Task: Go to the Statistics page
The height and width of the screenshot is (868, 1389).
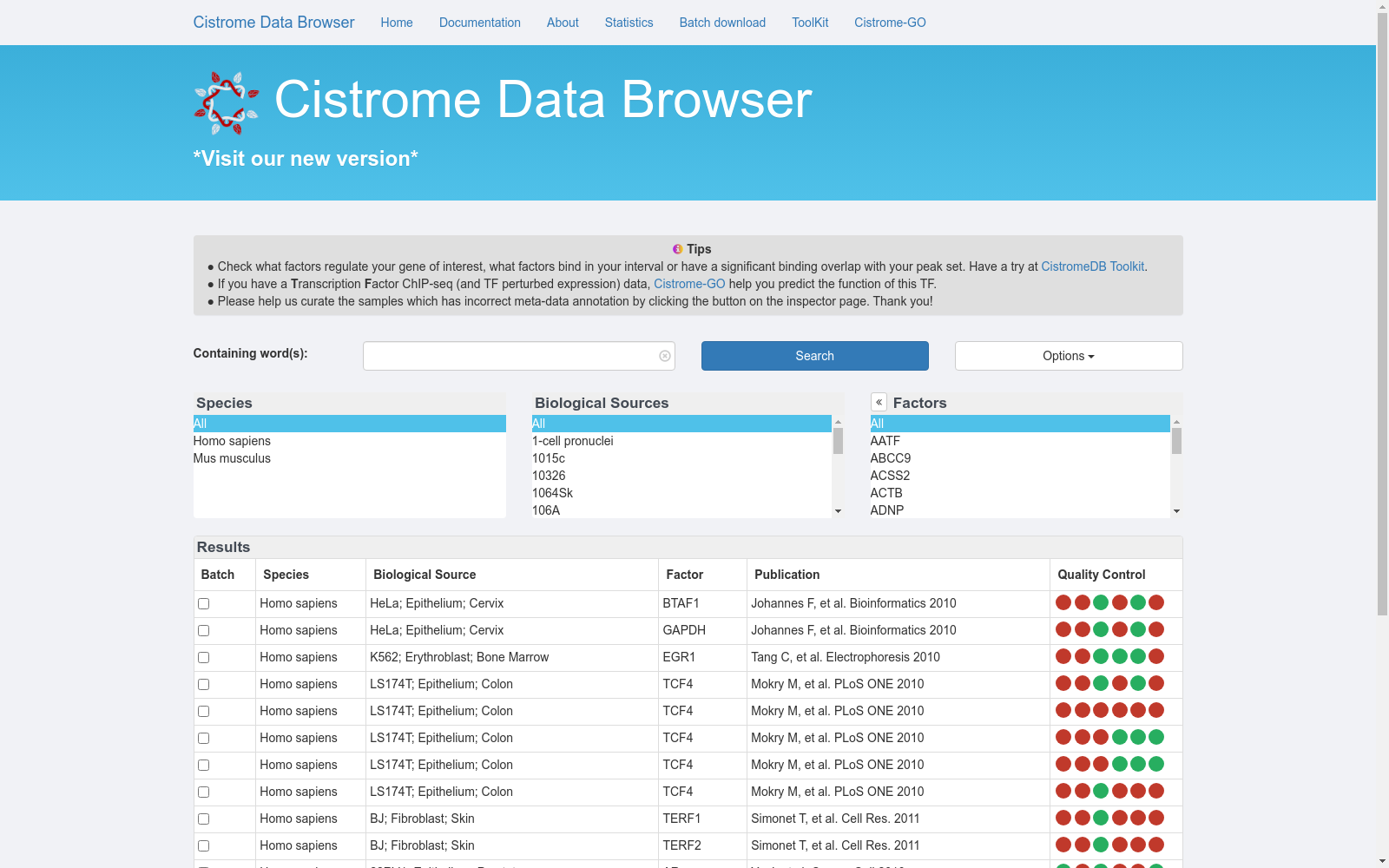Action: pos(629,23)
